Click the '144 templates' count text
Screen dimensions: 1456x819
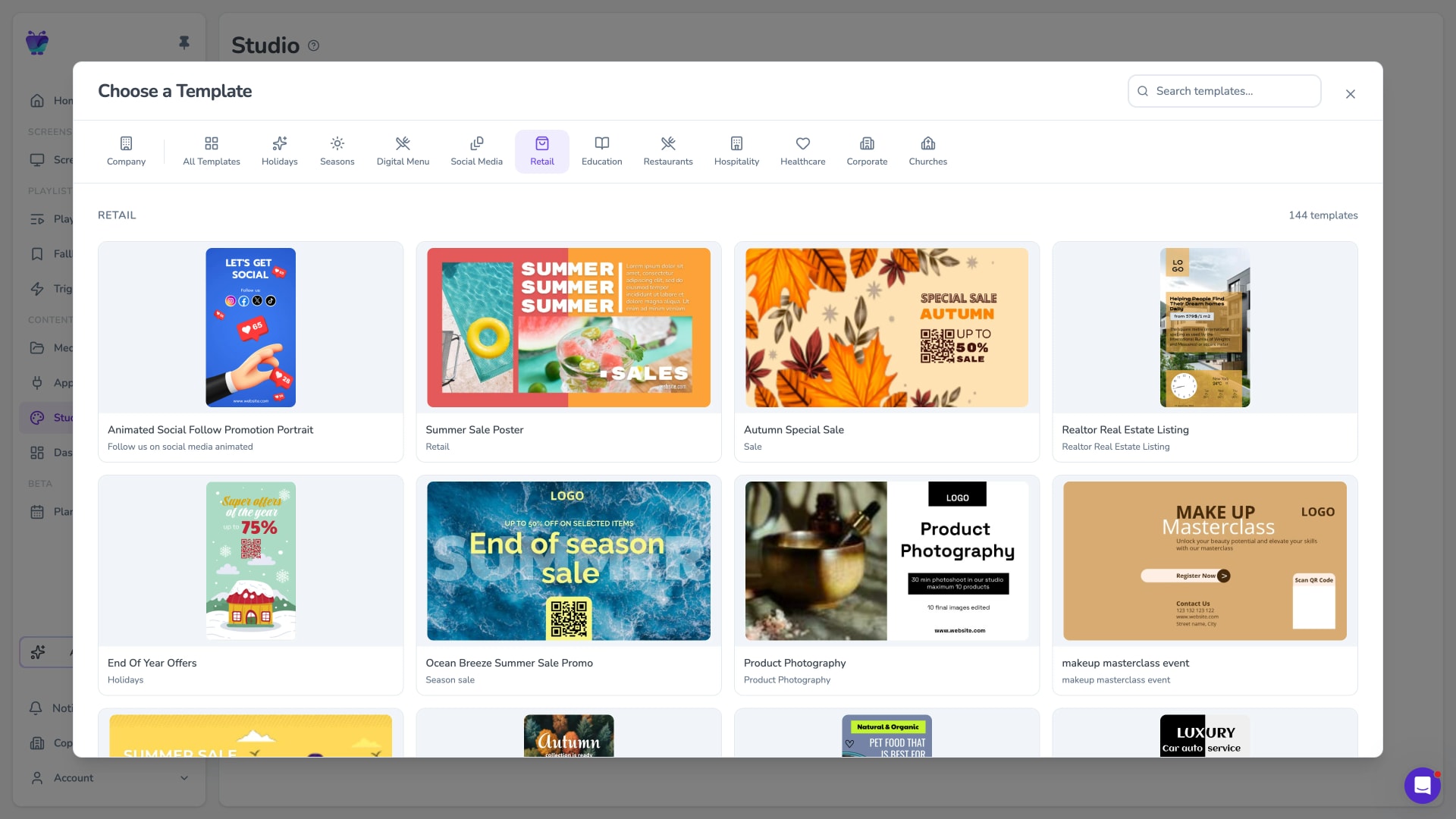1323,215
